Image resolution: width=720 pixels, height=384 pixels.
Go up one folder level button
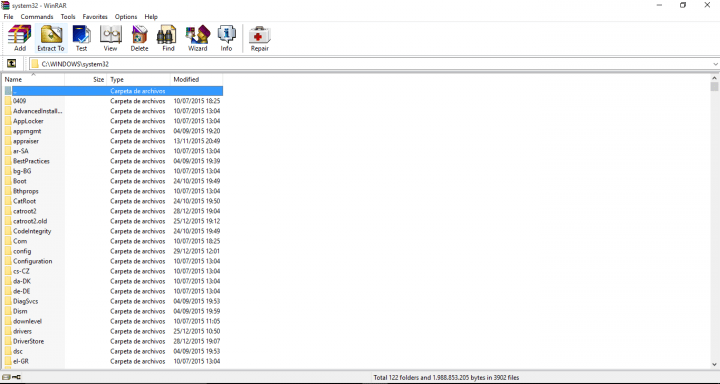[x=11, y=64]
